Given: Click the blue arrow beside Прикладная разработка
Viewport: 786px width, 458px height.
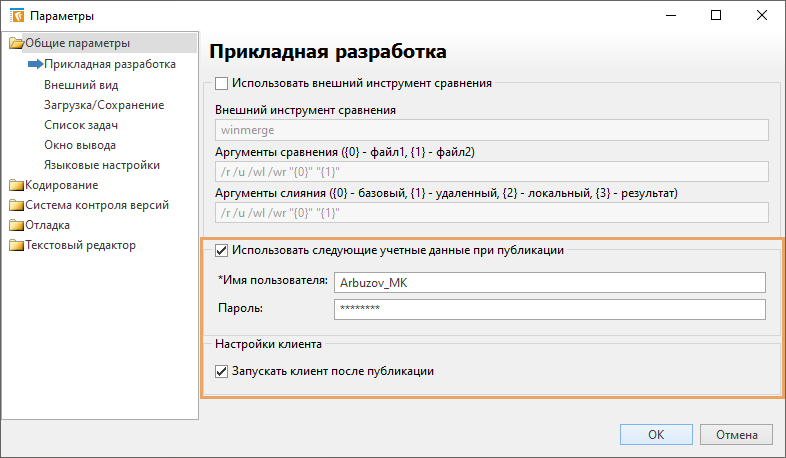Looking at the screenshot, I should click(x=34, y=64).
